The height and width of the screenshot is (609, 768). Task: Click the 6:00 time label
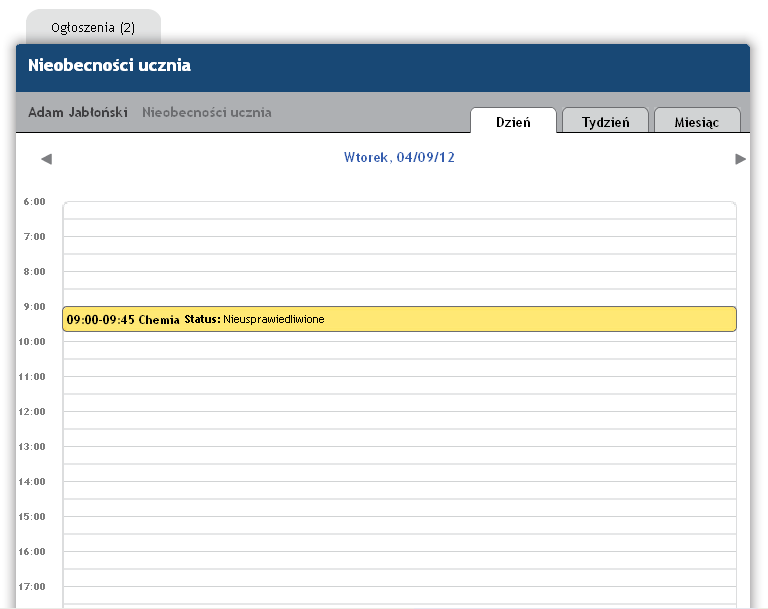click(x=34, y=201)
